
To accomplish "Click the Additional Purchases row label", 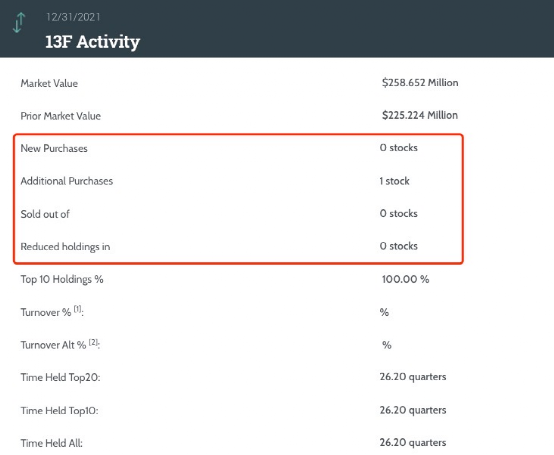I will [x=66, y=181].
